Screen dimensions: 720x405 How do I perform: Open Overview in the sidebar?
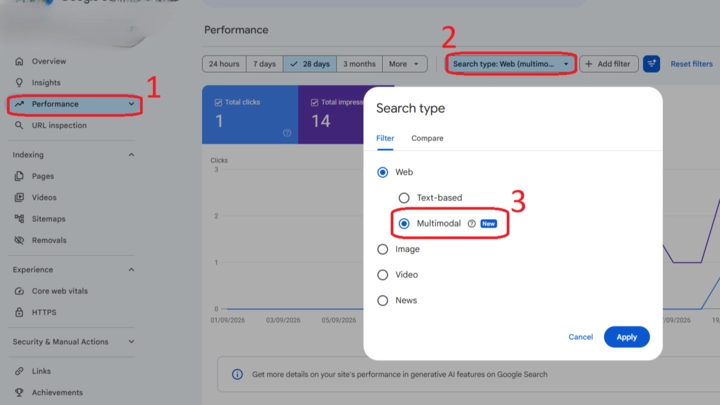(x=49, y=61)
